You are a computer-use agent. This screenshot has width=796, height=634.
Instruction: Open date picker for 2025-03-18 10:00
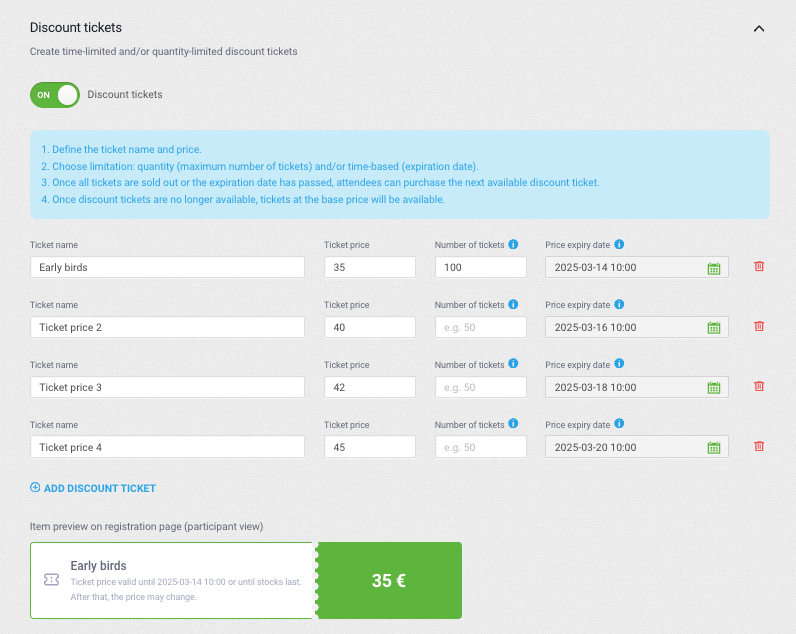(714, 388)
